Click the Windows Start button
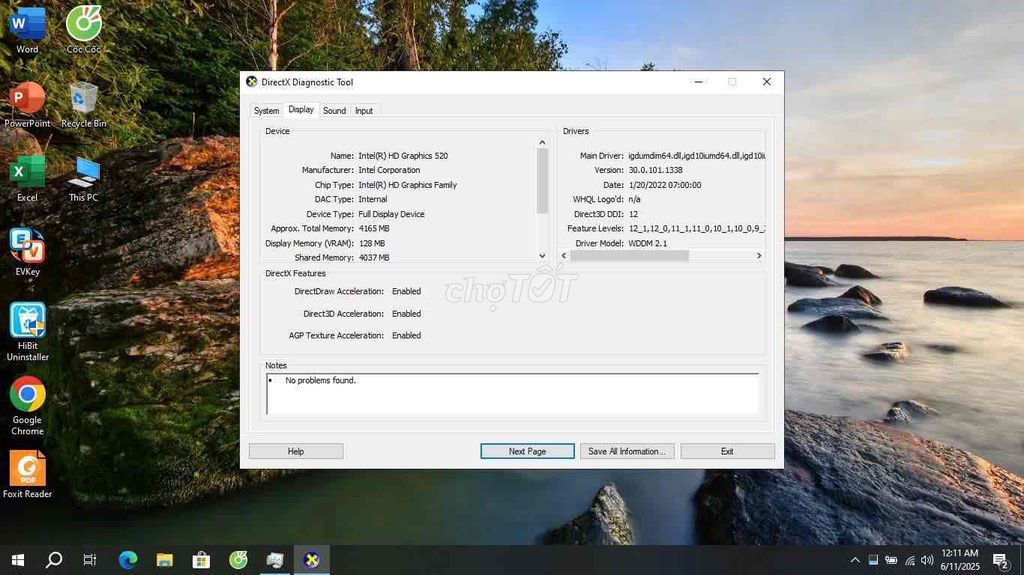Image resolution: width=1024 pixels, height=575 pixels. tap(18, 560)
